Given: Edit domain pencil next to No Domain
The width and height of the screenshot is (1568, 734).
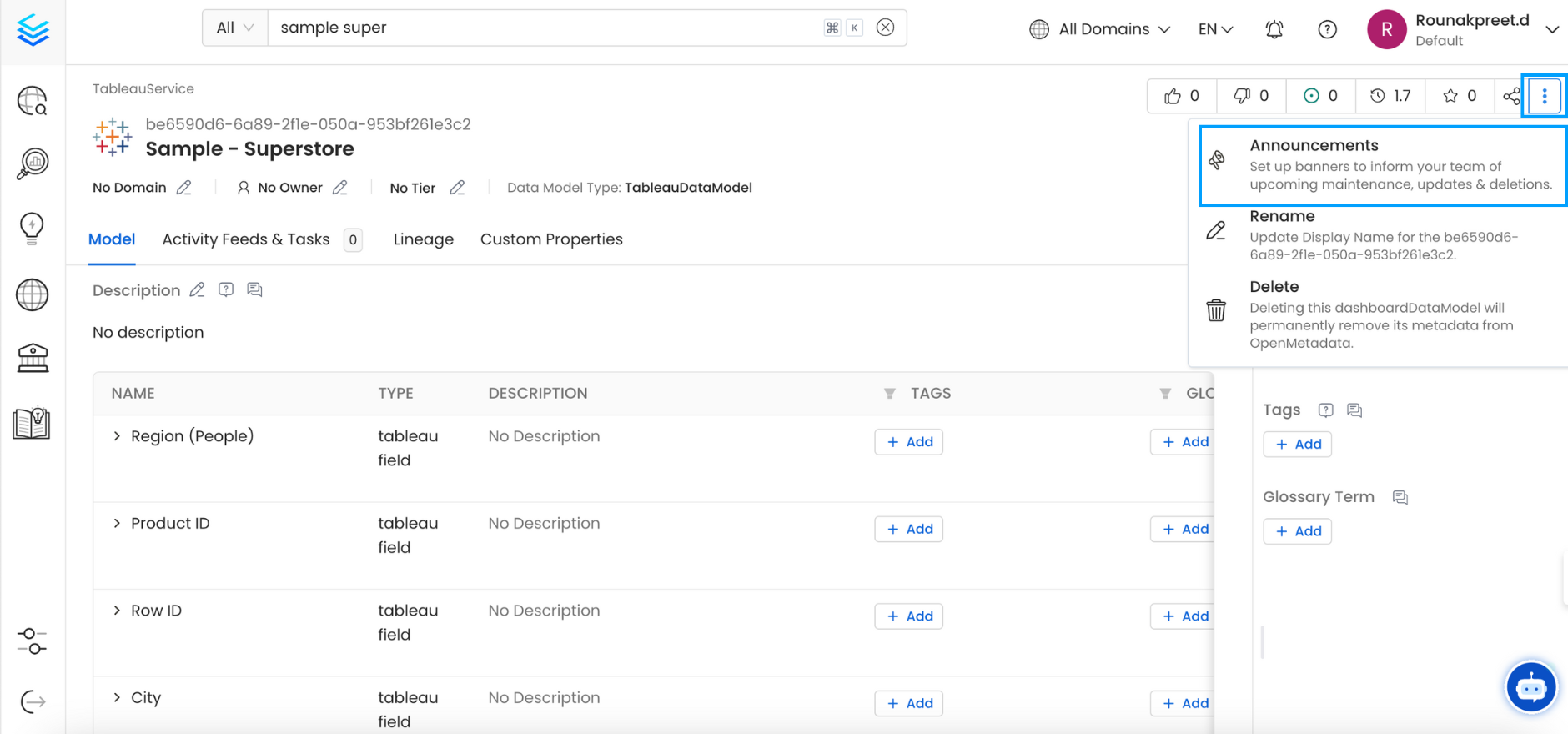Looking at the screenshot, I should 183,188.
